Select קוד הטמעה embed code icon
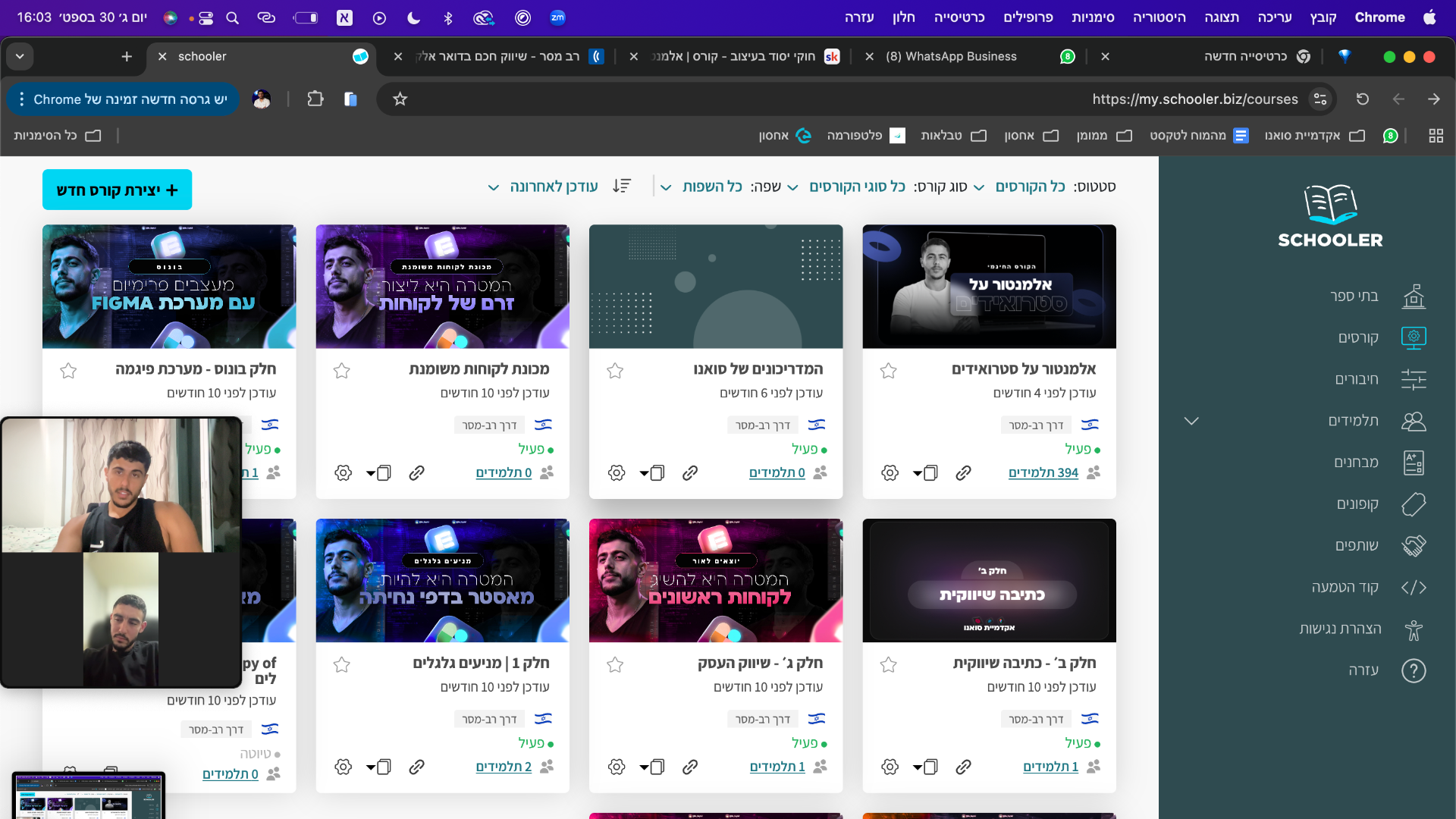This screenshot has height=819, width=1456. click(x=1414, y=588)
